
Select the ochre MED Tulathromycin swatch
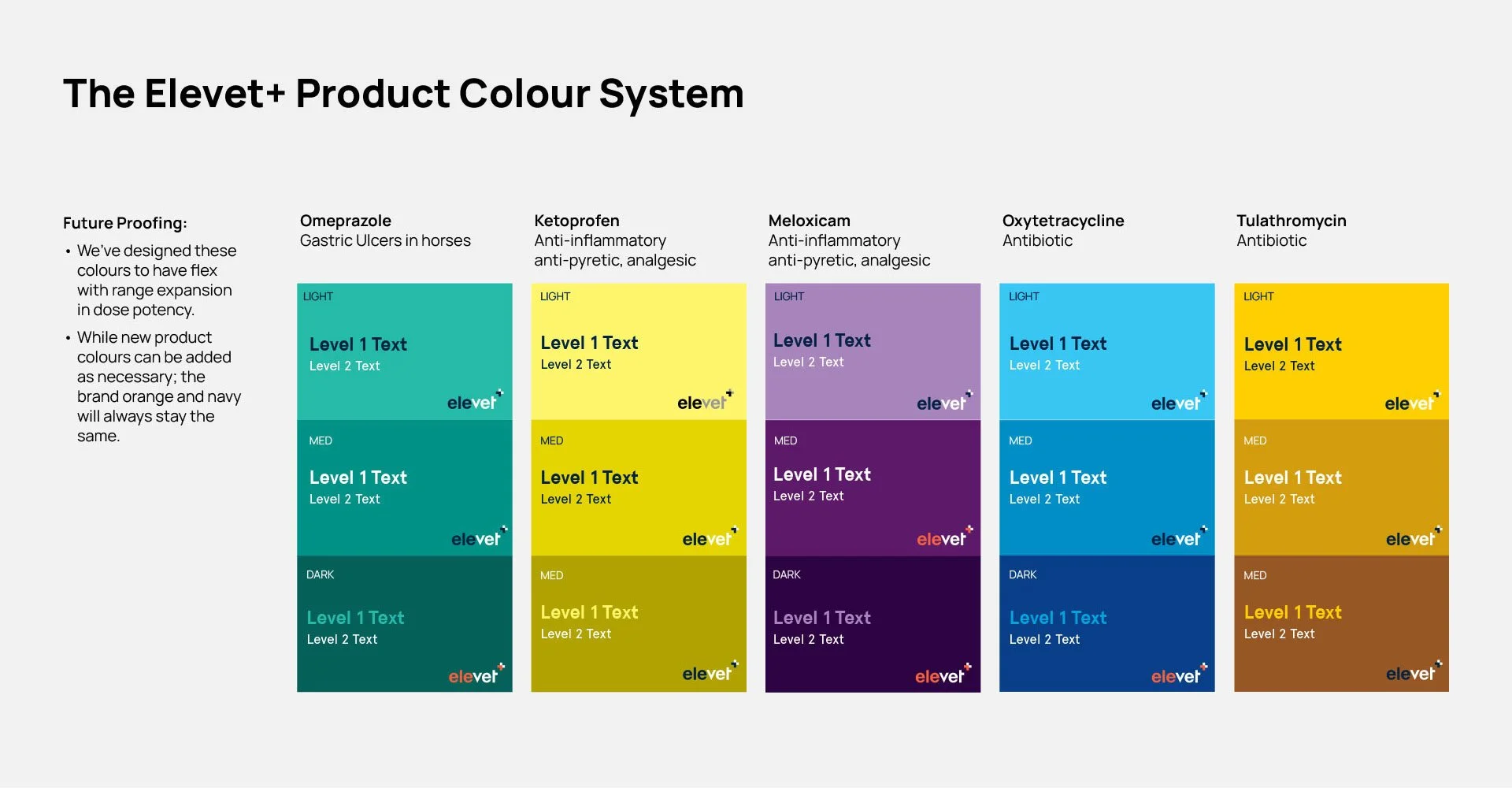coord(1341,488)
